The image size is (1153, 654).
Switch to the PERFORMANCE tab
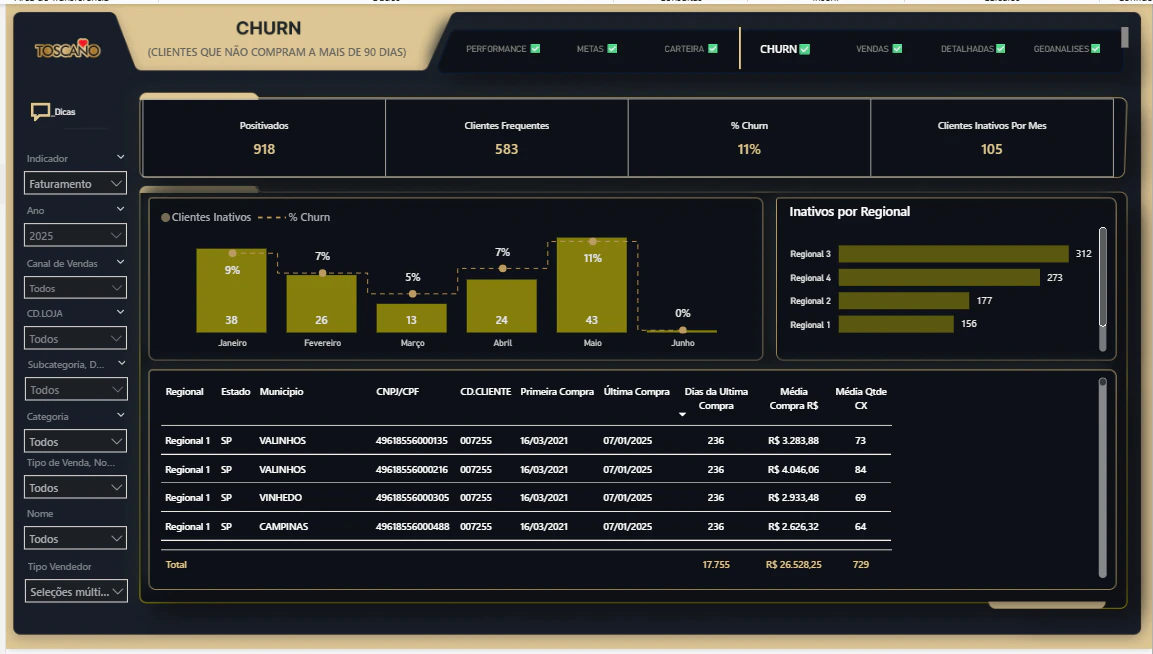coord(496,49)
